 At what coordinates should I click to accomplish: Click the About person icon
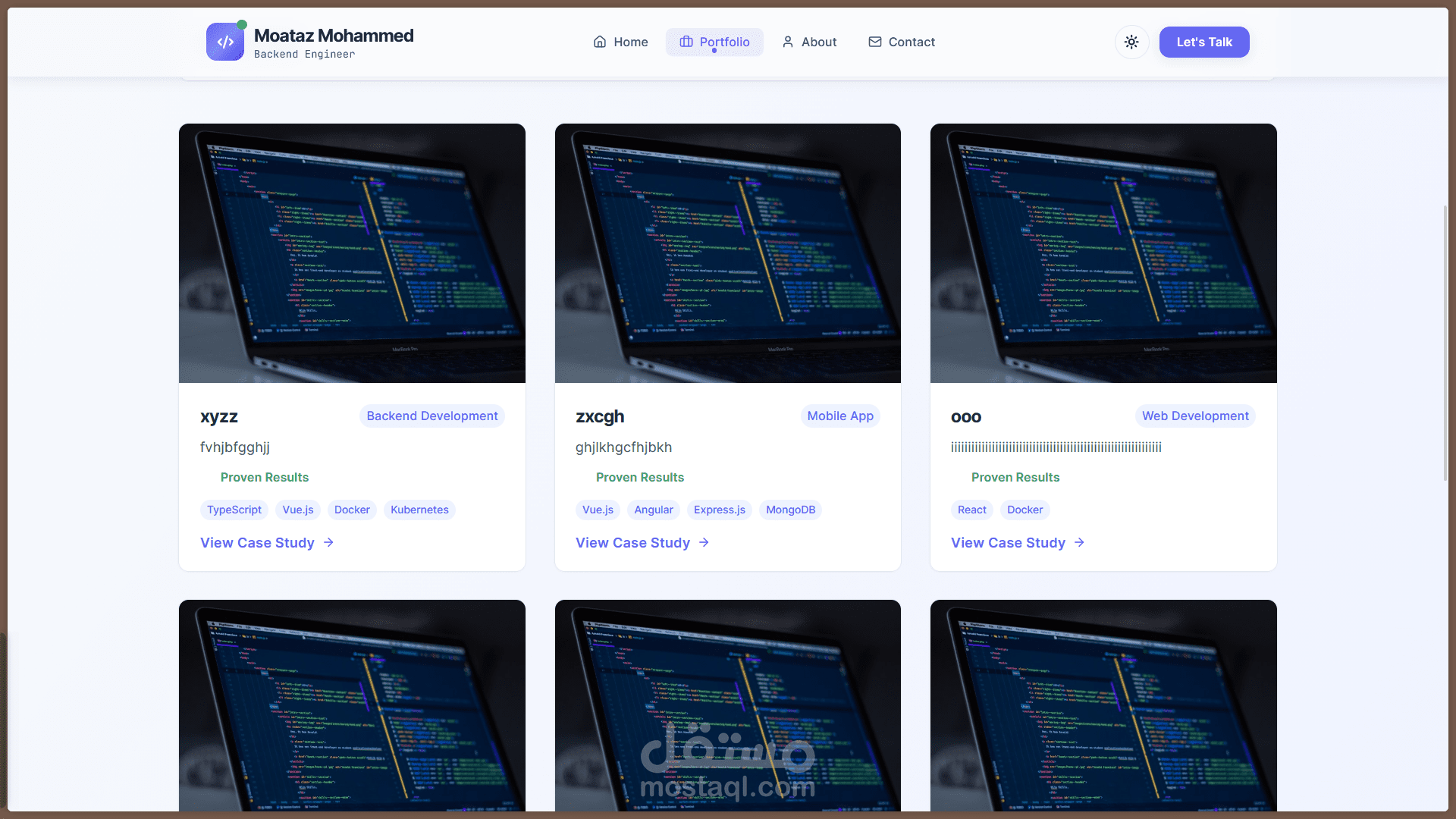(788, 42)
